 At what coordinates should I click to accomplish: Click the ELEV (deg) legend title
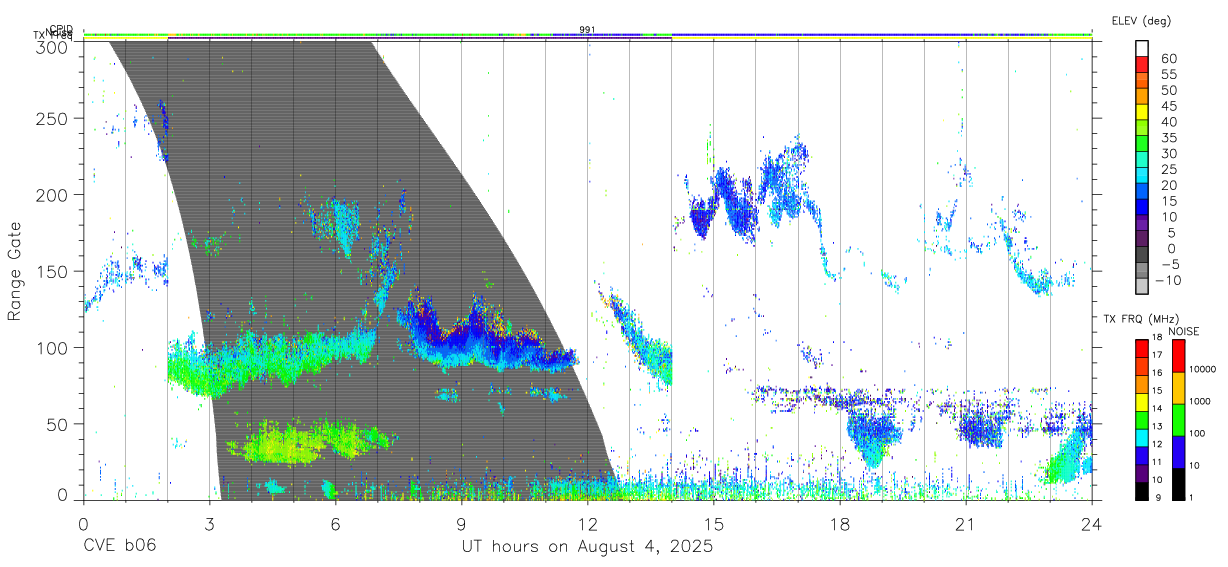tap(1141, 20)
